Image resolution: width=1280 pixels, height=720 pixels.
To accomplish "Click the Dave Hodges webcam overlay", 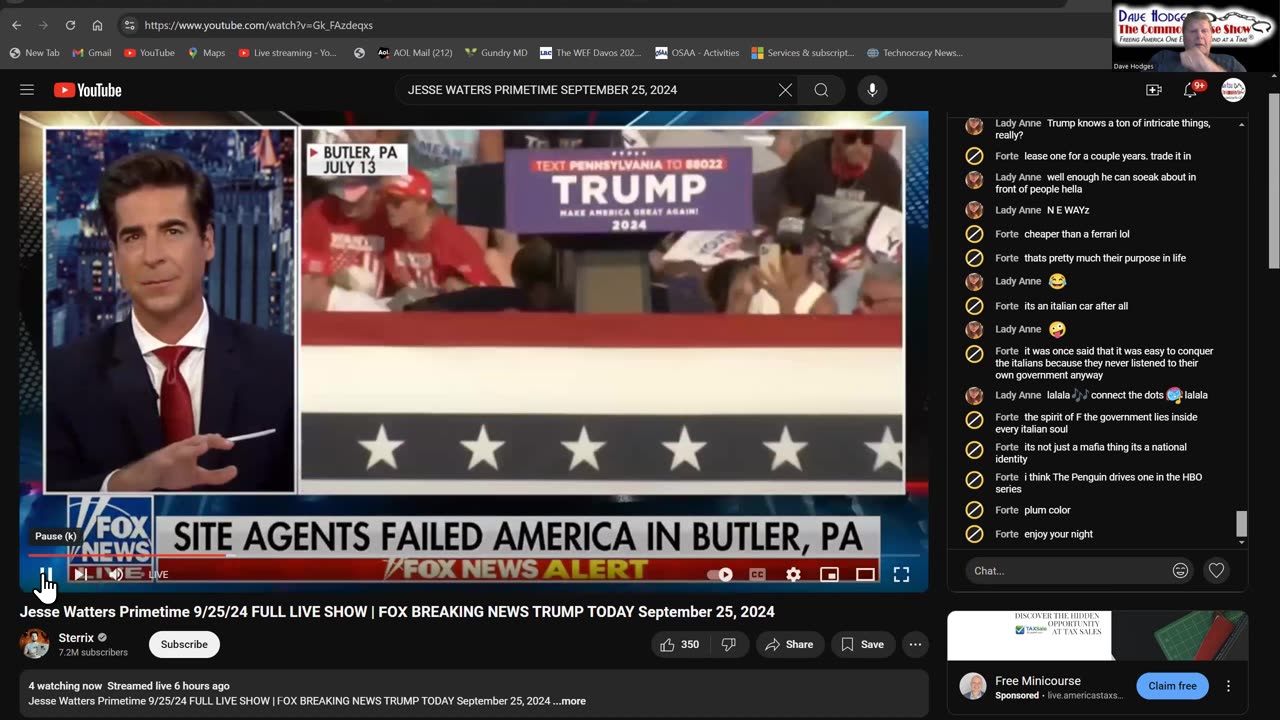I will point(1194,36).
